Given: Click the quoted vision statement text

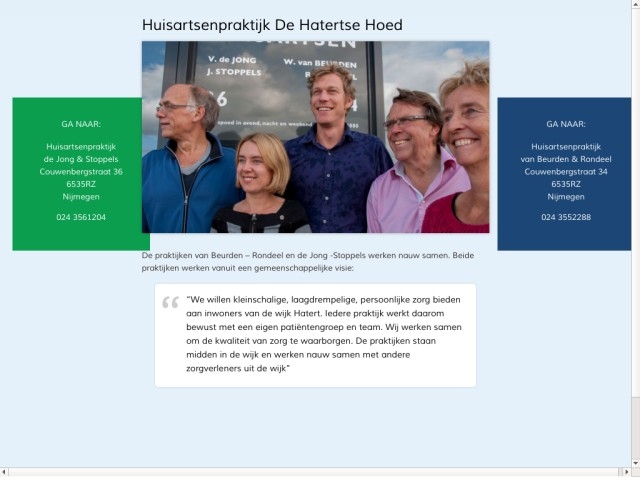Looking at the screenshot, I should coord(322,334).
